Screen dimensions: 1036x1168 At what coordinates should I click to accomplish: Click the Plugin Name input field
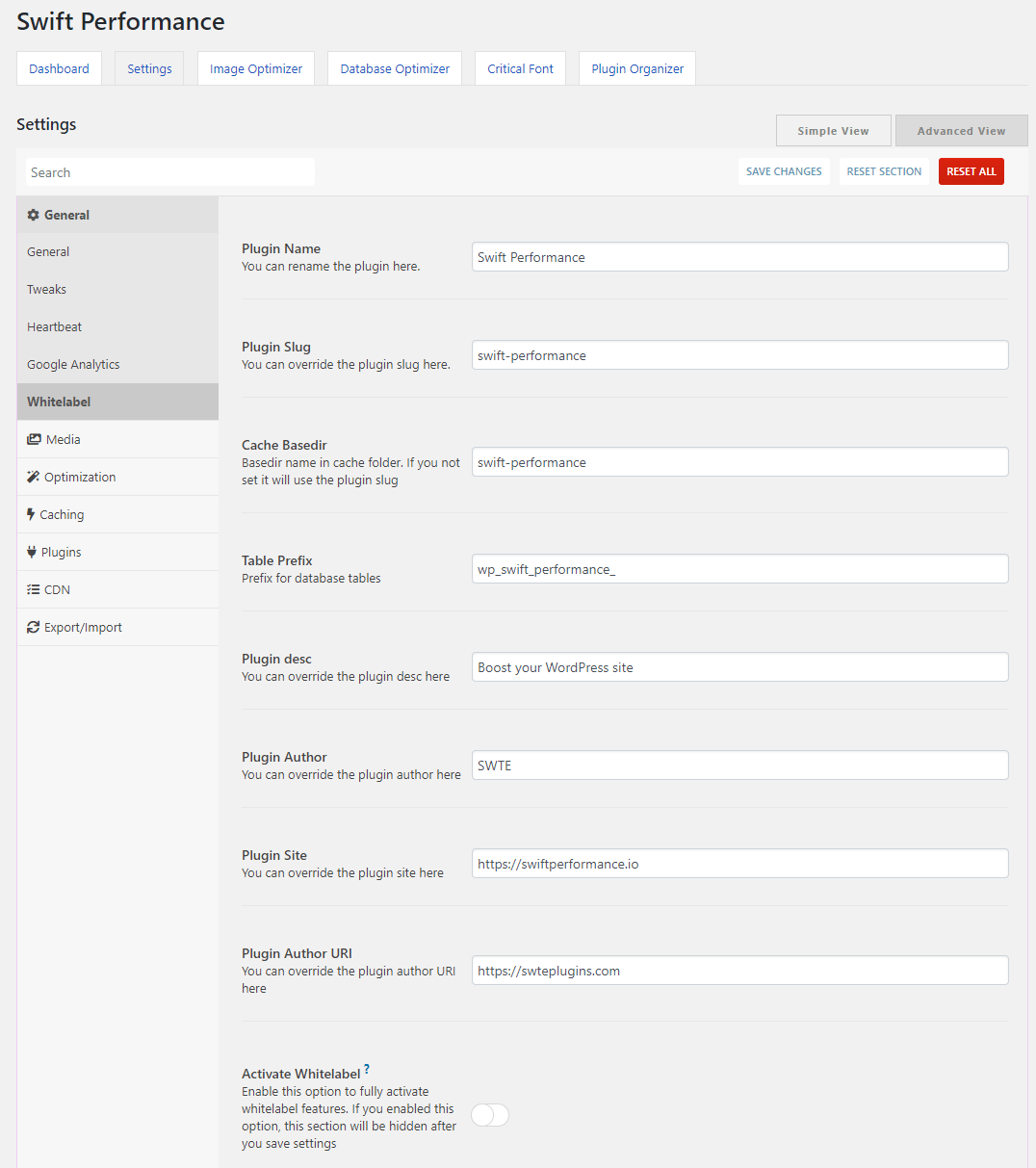[x=740, y=257]
